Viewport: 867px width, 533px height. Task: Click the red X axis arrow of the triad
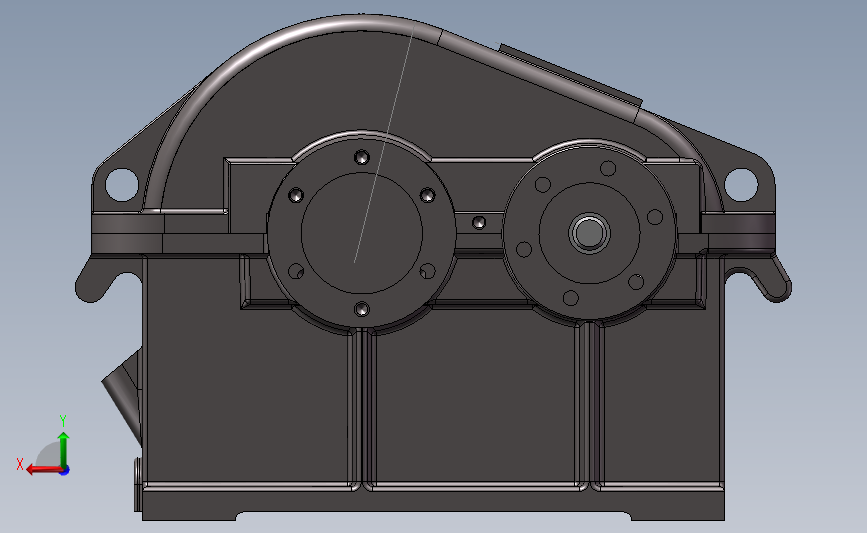pyautogui.click(x=44, y=469)
